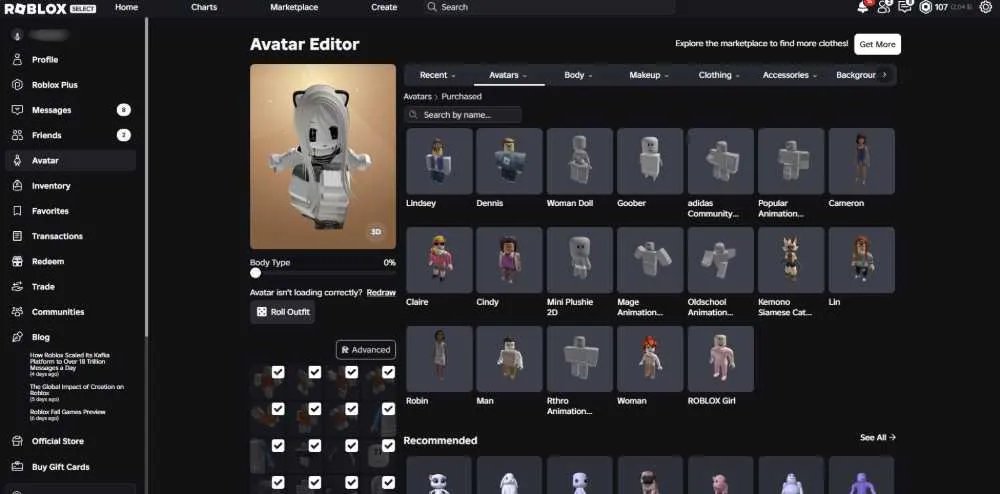
Task: Open Friends in the sidebar
Action: click(70, 135)
